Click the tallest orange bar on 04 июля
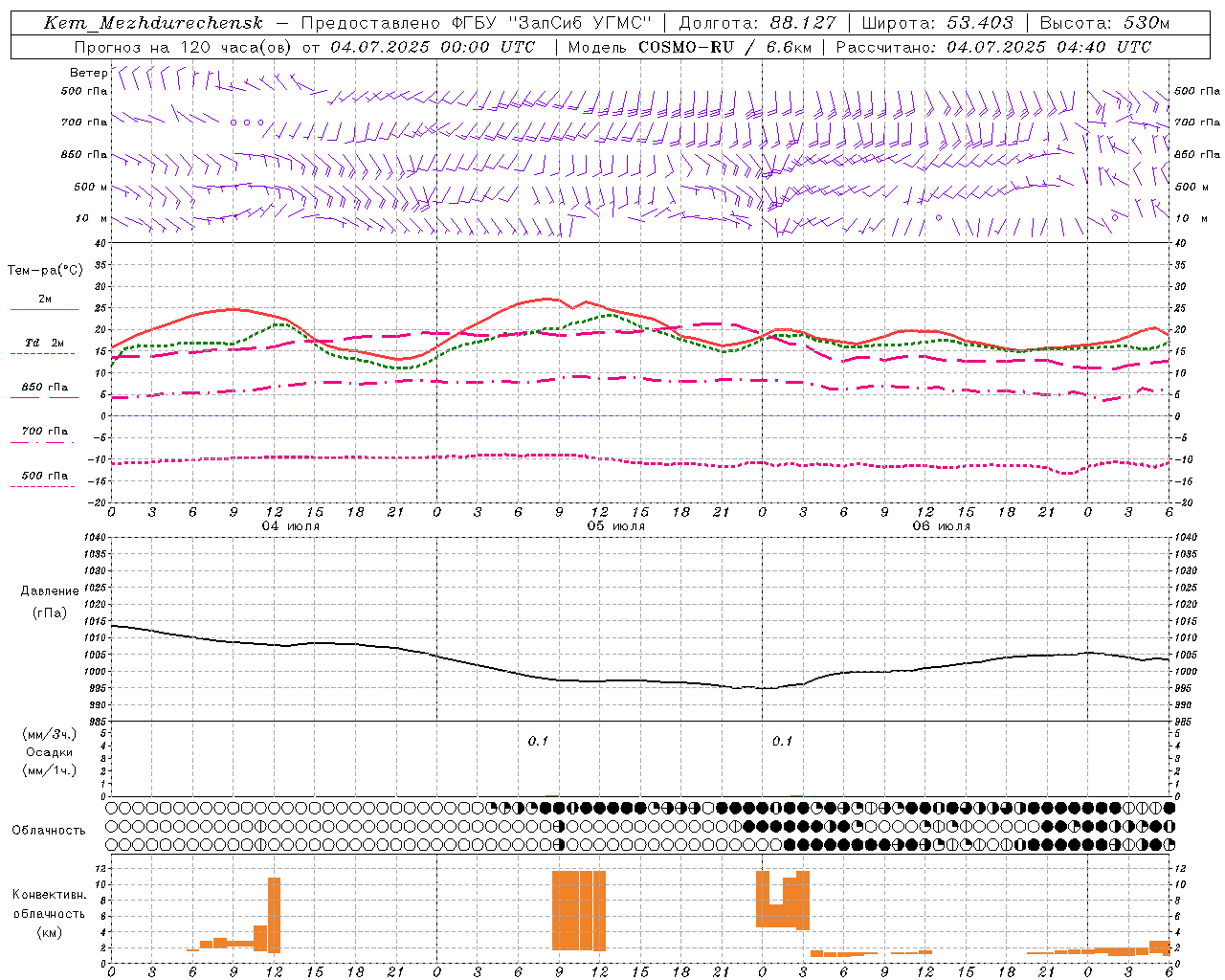 [x=274, y=915]
